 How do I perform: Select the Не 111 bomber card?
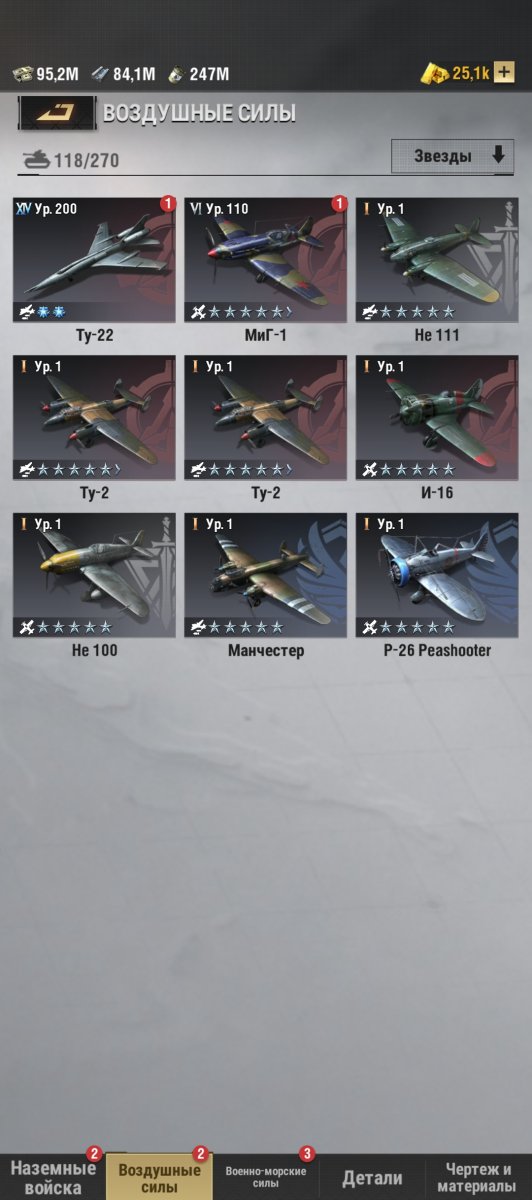[x=437, y=270]
